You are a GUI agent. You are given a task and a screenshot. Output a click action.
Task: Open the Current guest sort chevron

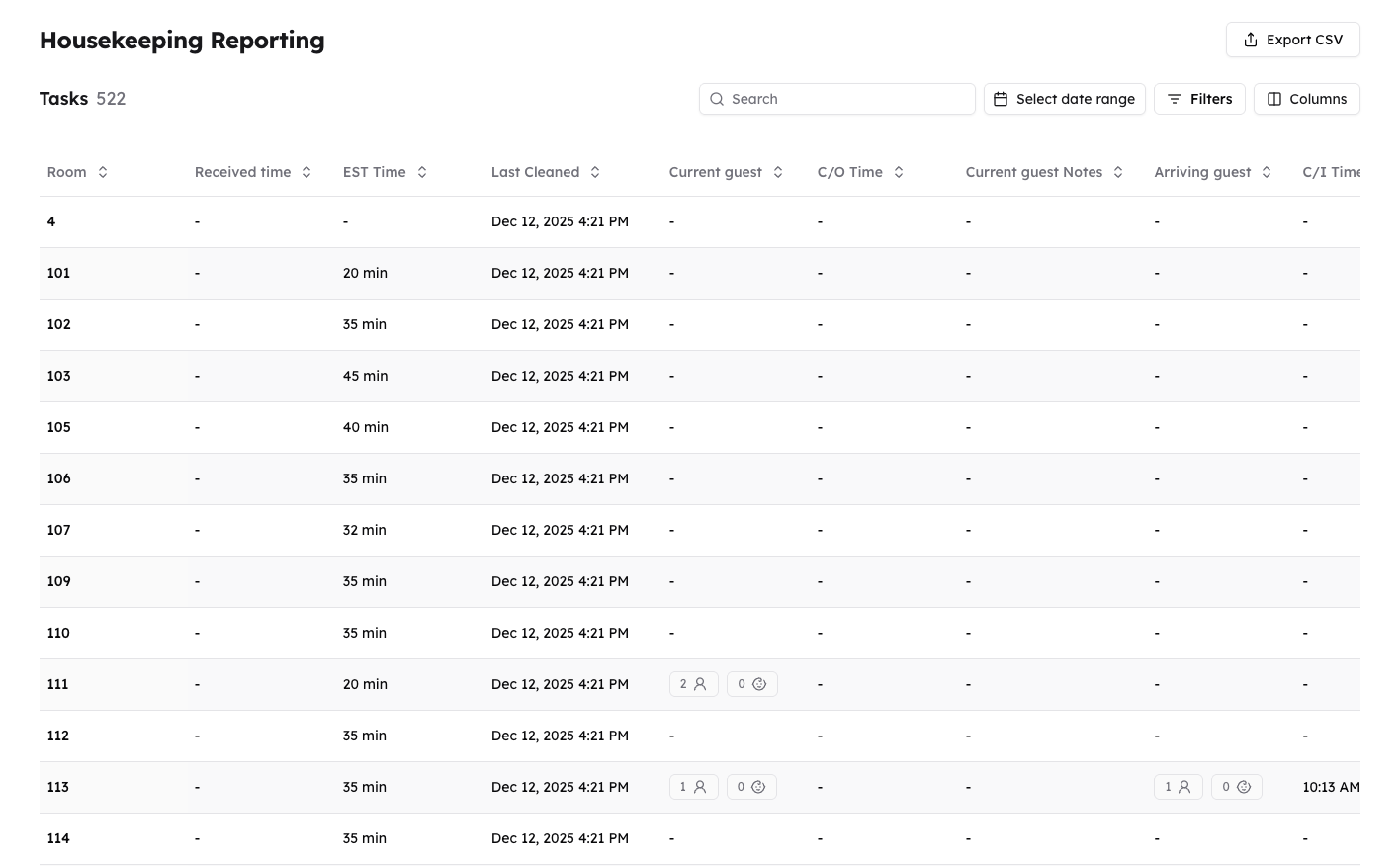[777, 171]
